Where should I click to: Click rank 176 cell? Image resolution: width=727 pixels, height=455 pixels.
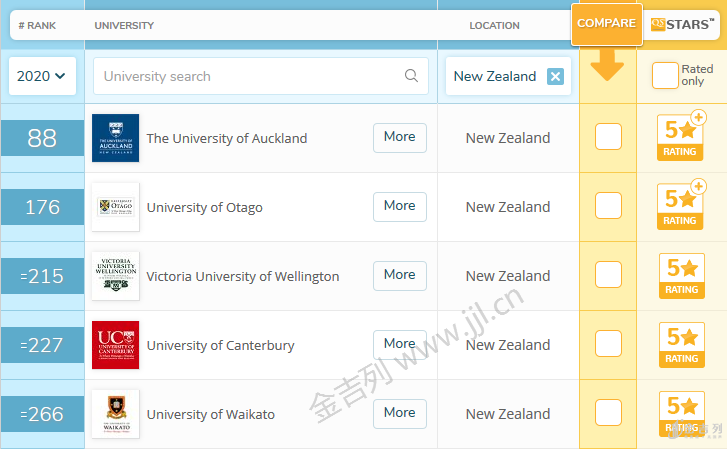pos(42,207)
